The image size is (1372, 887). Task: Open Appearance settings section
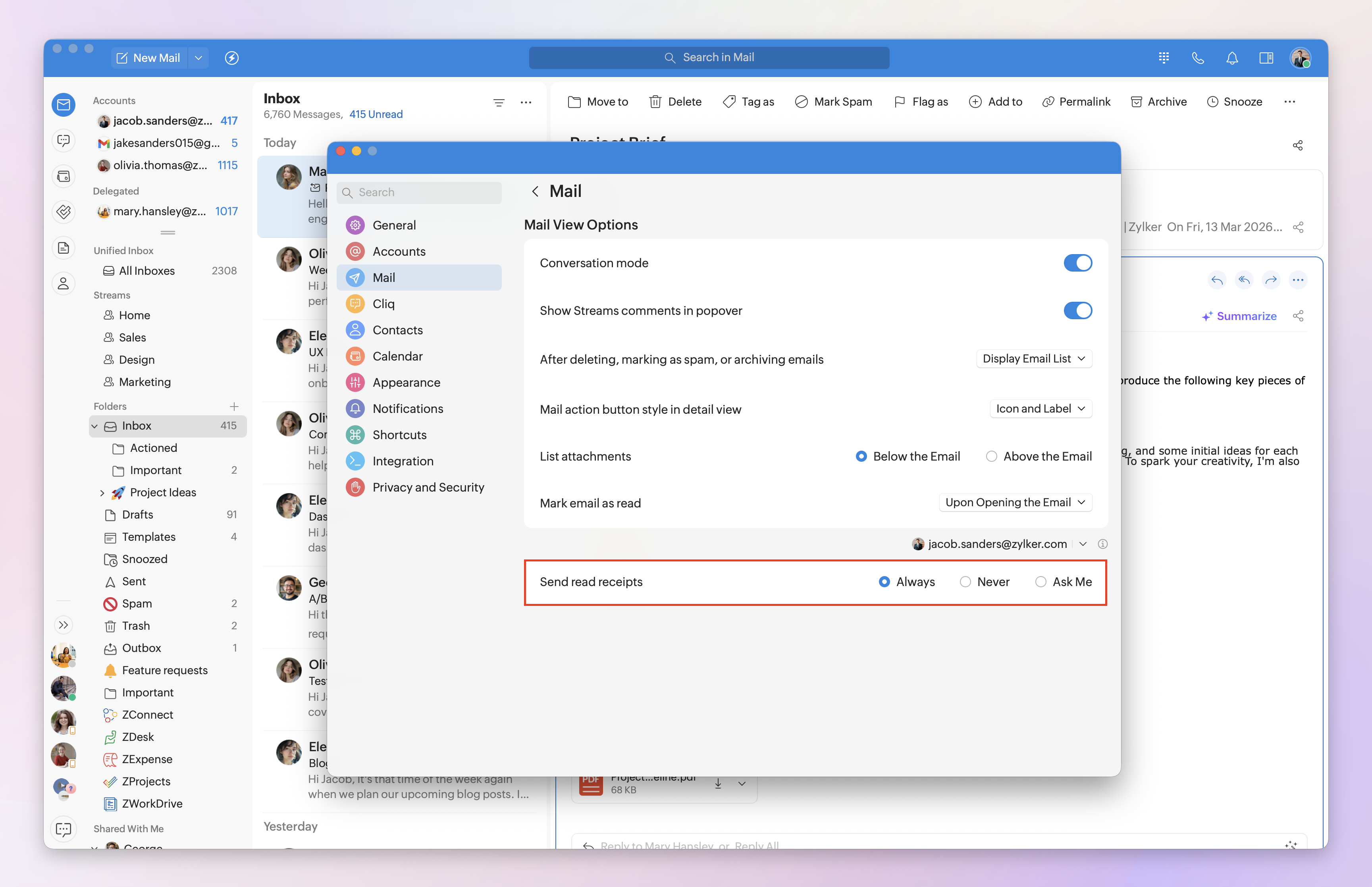[x=406, y=382]
